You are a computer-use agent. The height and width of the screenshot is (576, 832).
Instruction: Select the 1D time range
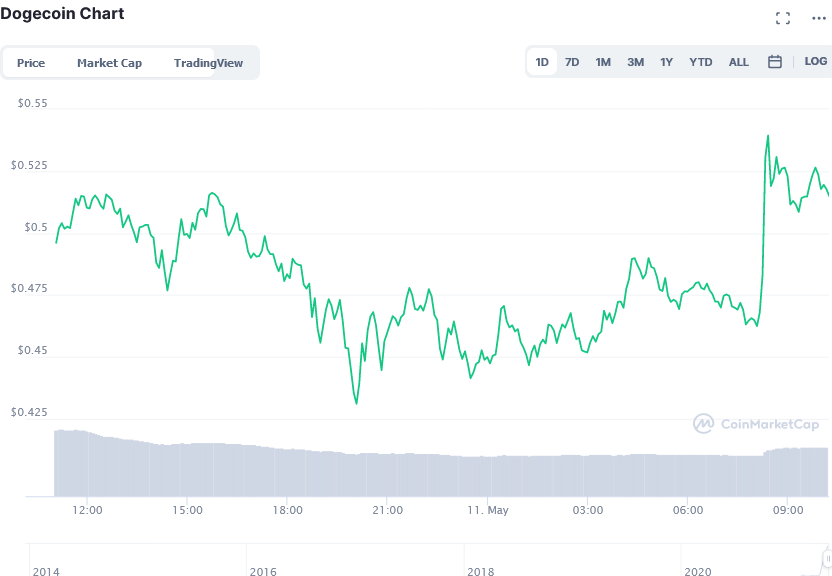(x=542, y=62)
